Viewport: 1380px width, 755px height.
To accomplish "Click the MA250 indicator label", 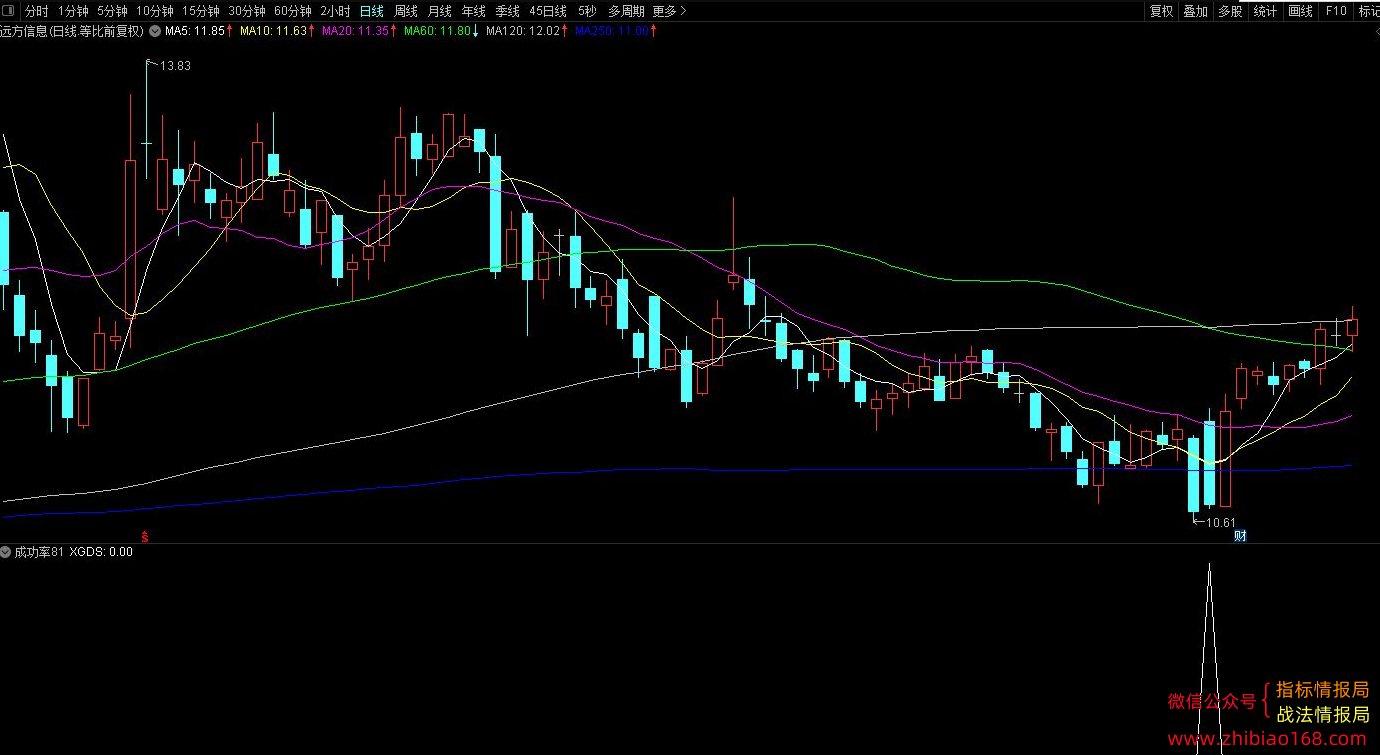I will pyautogui.click(x=612, y=31).
